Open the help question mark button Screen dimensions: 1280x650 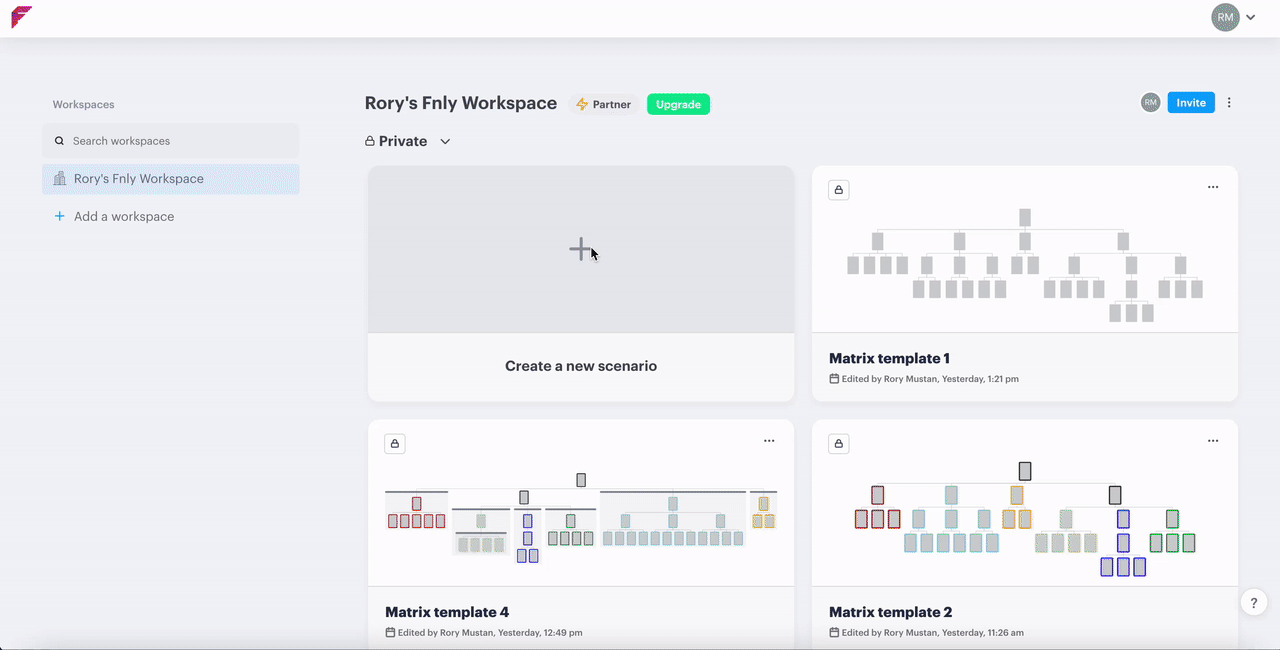point(1253,602)
